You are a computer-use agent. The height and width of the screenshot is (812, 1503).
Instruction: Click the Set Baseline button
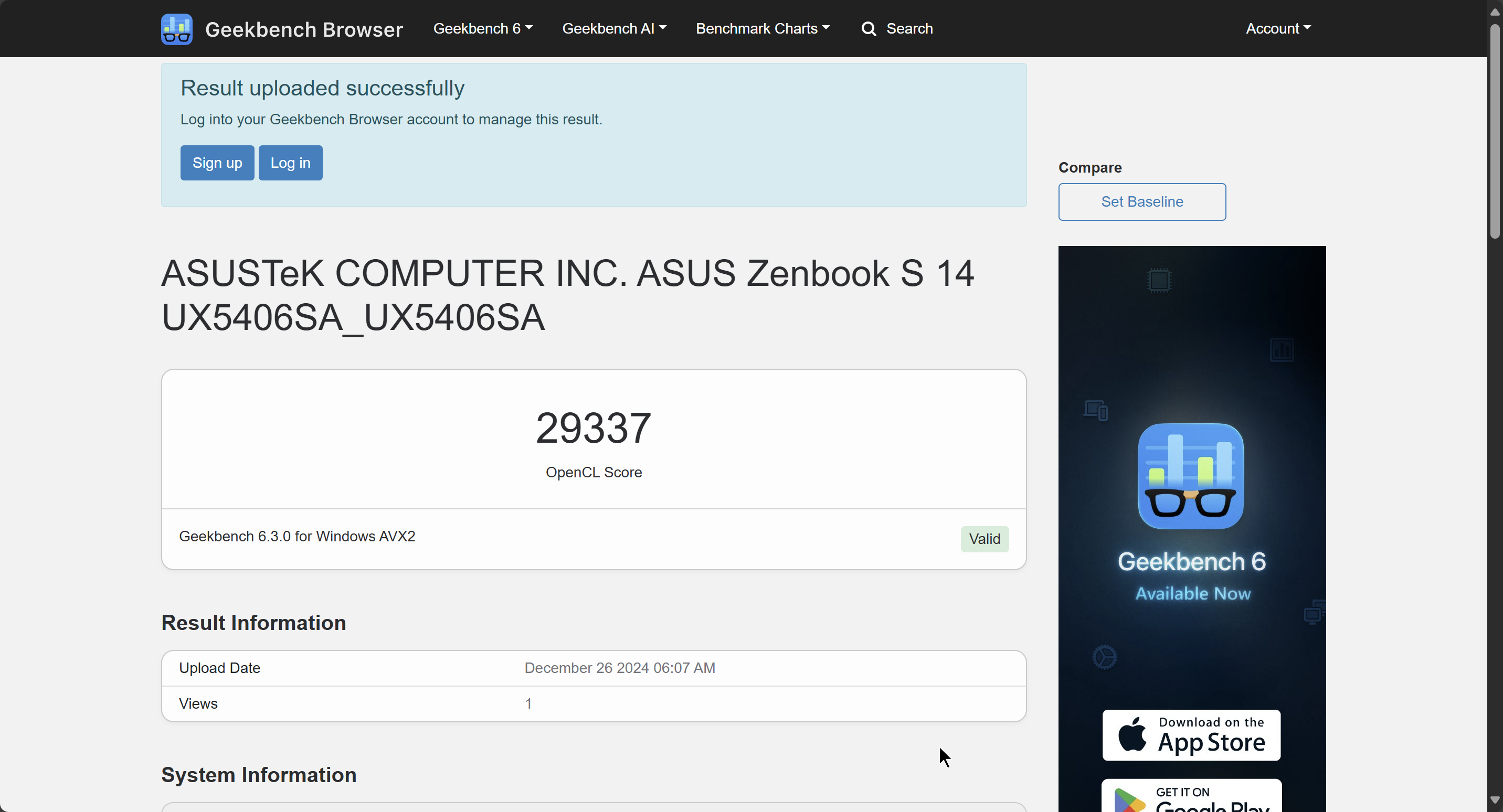[1142, 202]
